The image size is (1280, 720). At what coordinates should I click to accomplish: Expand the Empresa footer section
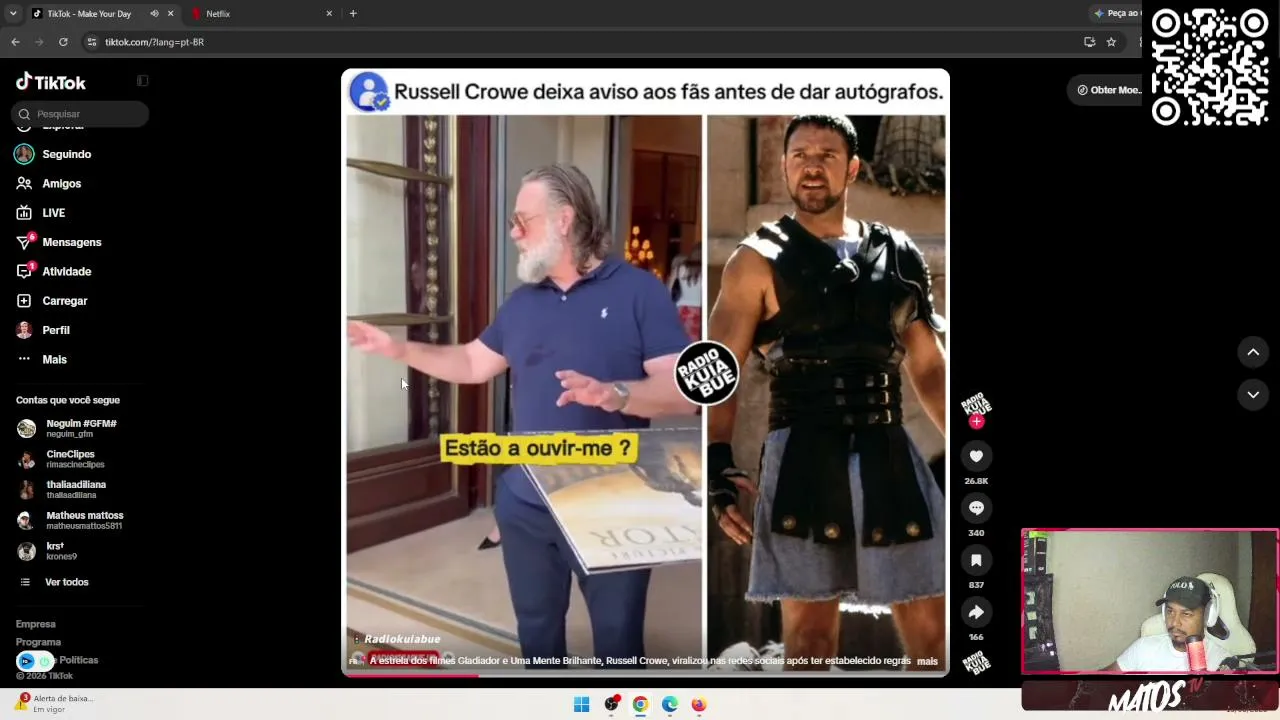click(x=36, y=624)
